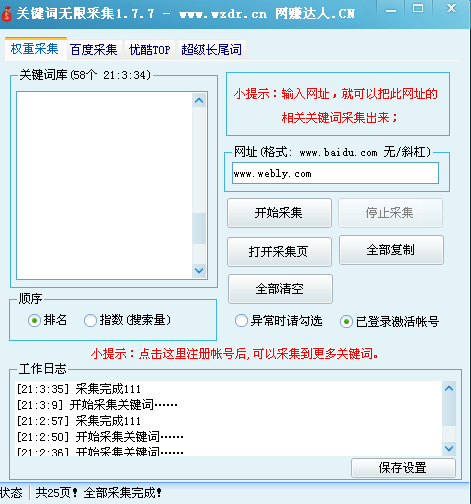Open the 百度采集 tab

94,50
